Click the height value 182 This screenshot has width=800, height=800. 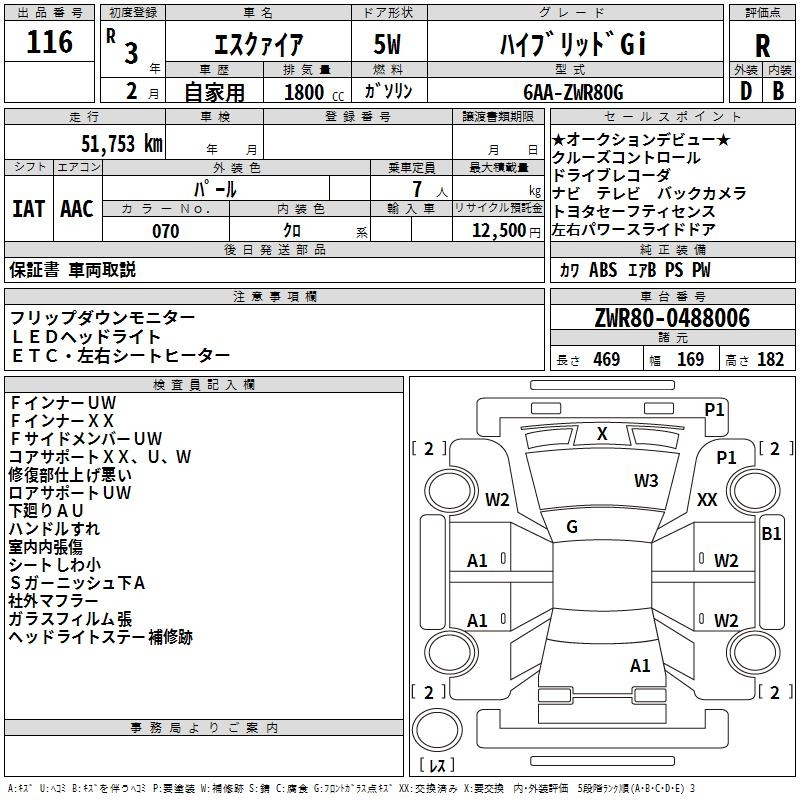770,359
